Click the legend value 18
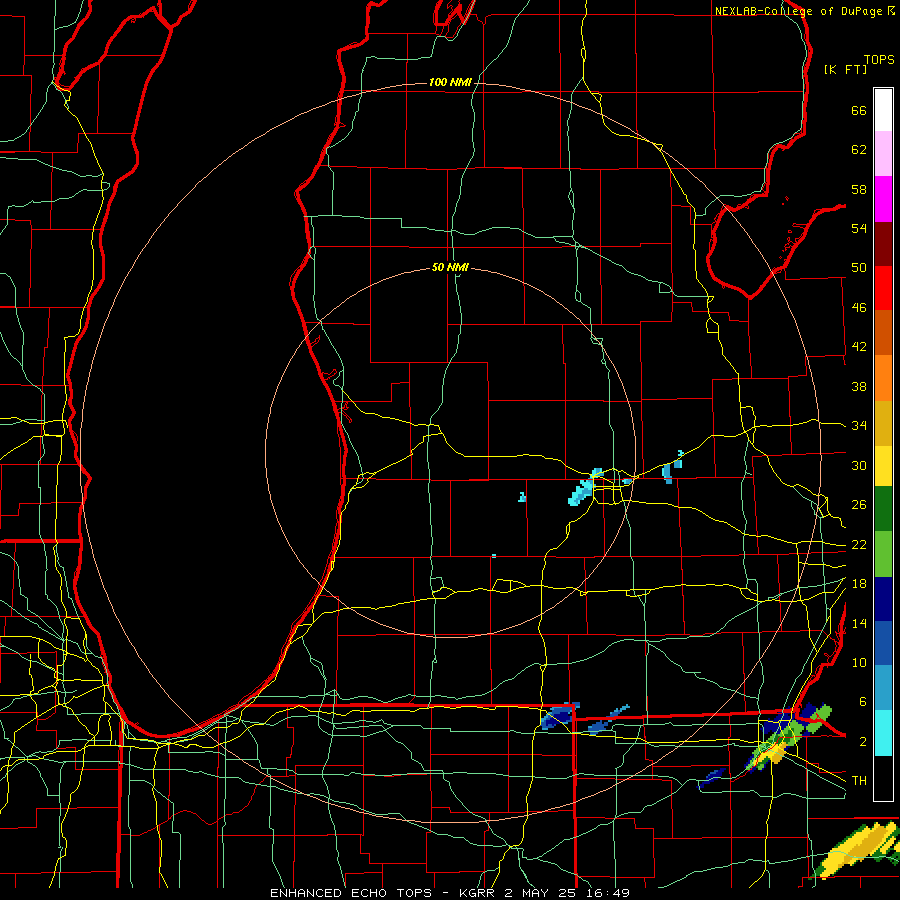 pyautogui.click(x=859, y=584)
